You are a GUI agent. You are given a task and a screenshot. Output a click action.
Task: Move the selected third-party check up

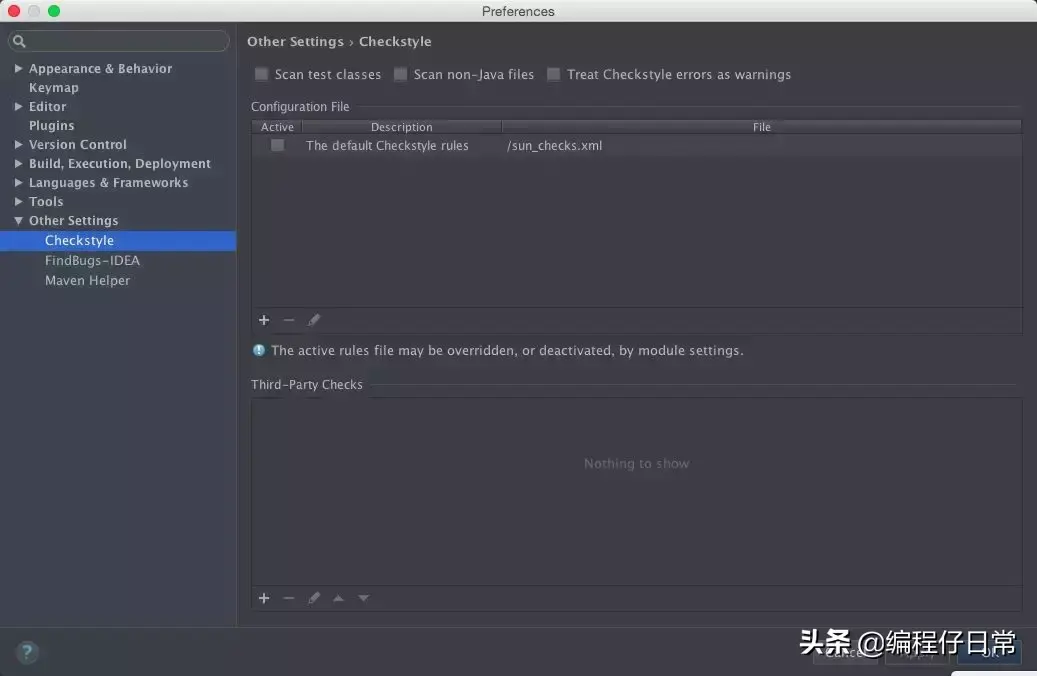(x=338, y=597)
